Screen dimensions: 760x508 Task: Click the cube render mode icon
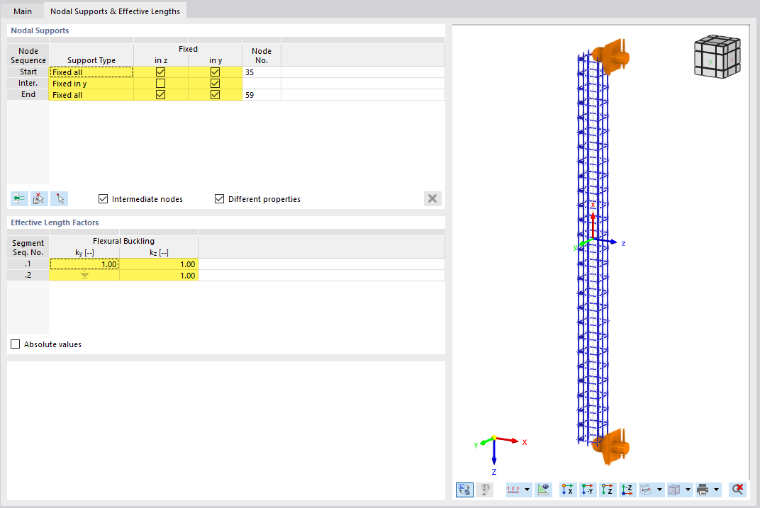point(674,490)
